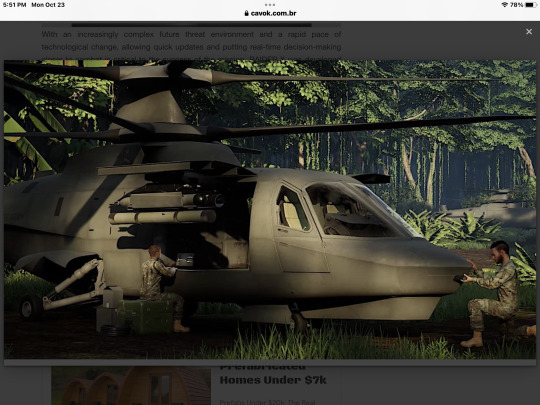Open the Safari three-dot multitasking menu
The image size is (540, 405).
[270, 5]
